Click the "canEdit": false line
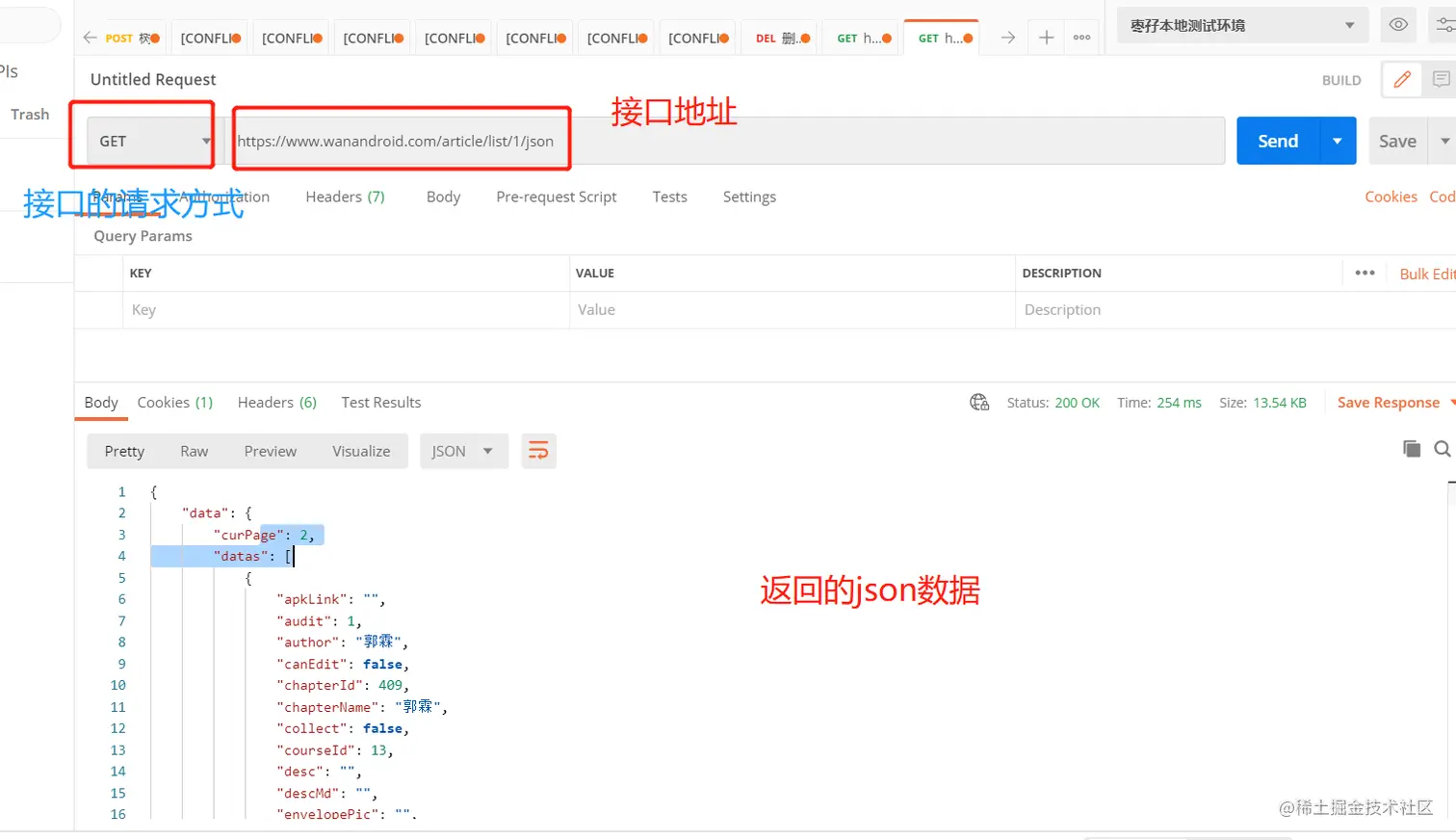Viewport: 1456px width, 840px height. (x=343, y=664)
